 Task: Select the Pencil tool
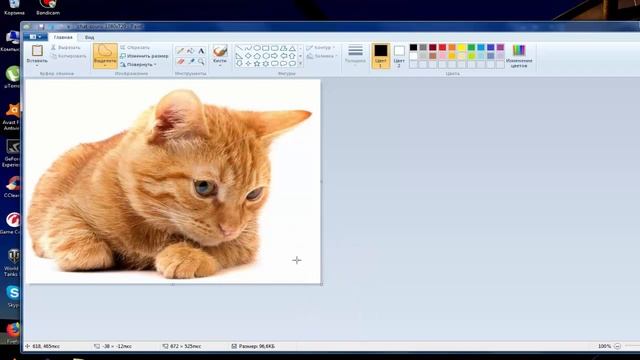180,51
